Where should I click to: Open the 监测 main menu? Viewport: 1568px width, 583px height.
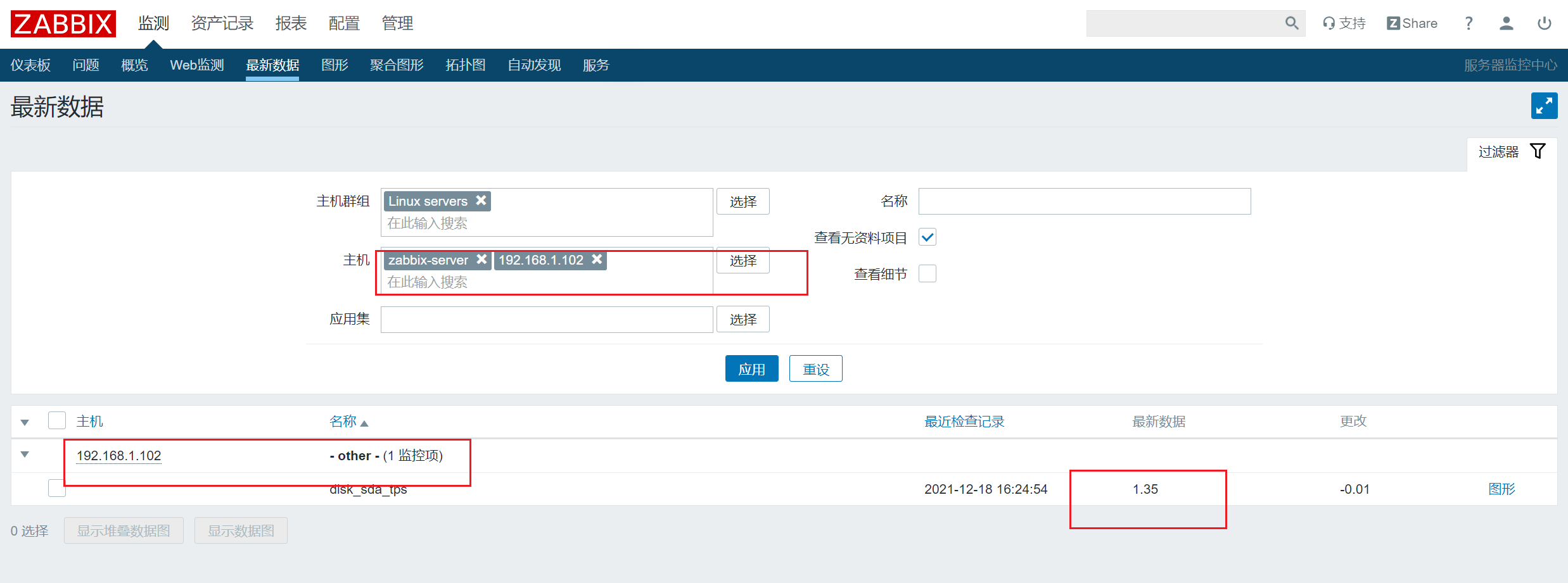(x=153, y=23)
